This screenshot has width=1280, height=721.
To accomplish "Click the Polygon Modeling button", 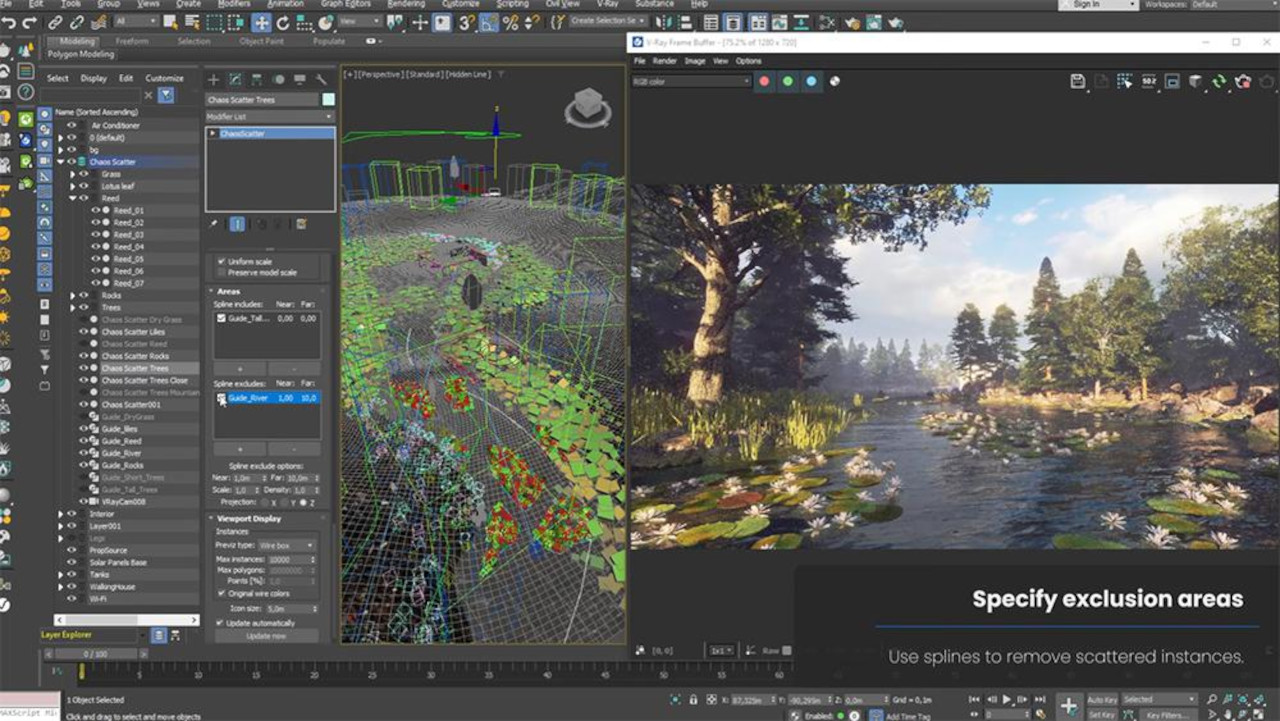I will 82,55.
